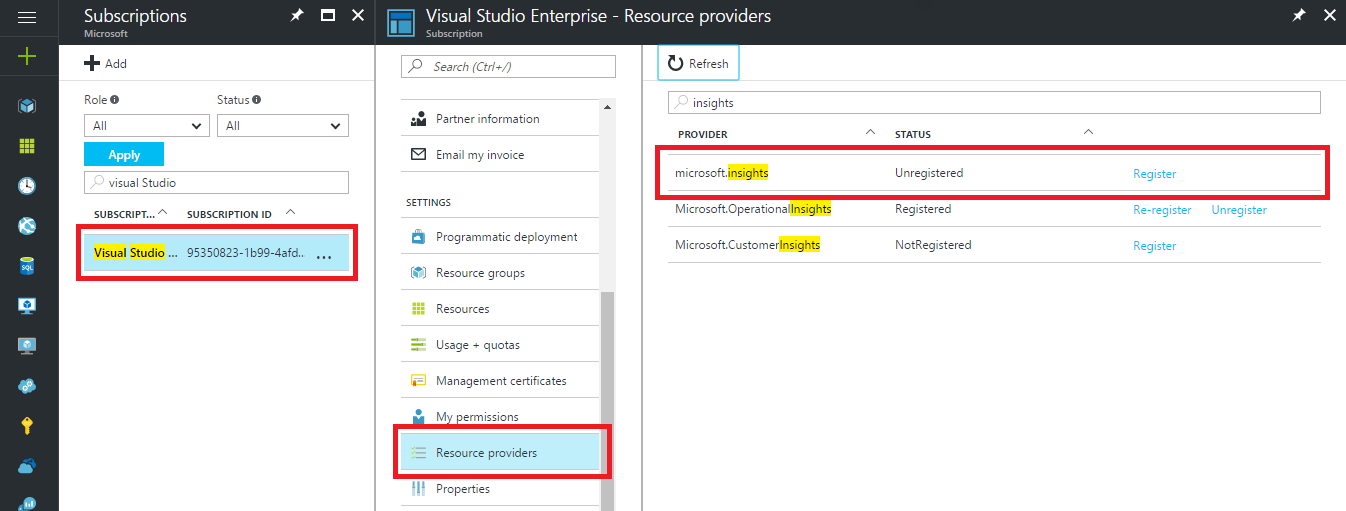Open the SQL databases sidebar icon
1346x511 pixels.
point(28,265)
